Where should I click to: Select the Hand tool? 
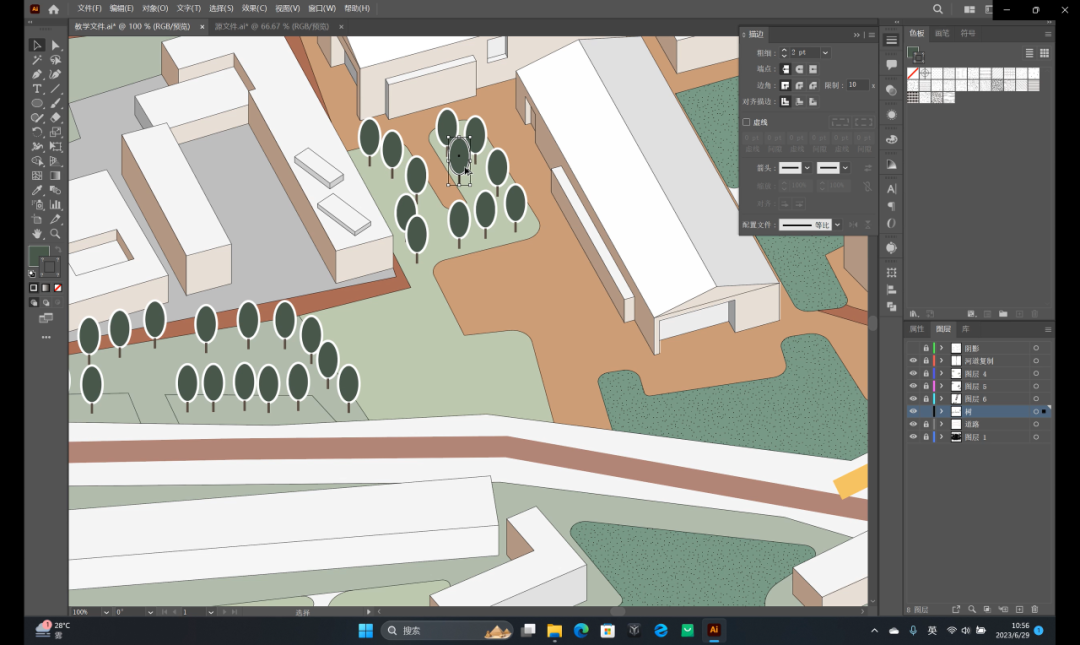tap(37, 234)
